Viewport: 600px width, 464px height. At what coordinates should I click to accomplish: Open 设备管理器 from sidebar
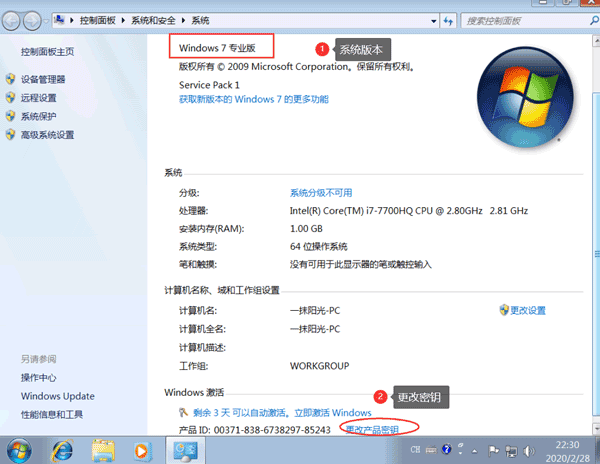(x=43, y=79)
